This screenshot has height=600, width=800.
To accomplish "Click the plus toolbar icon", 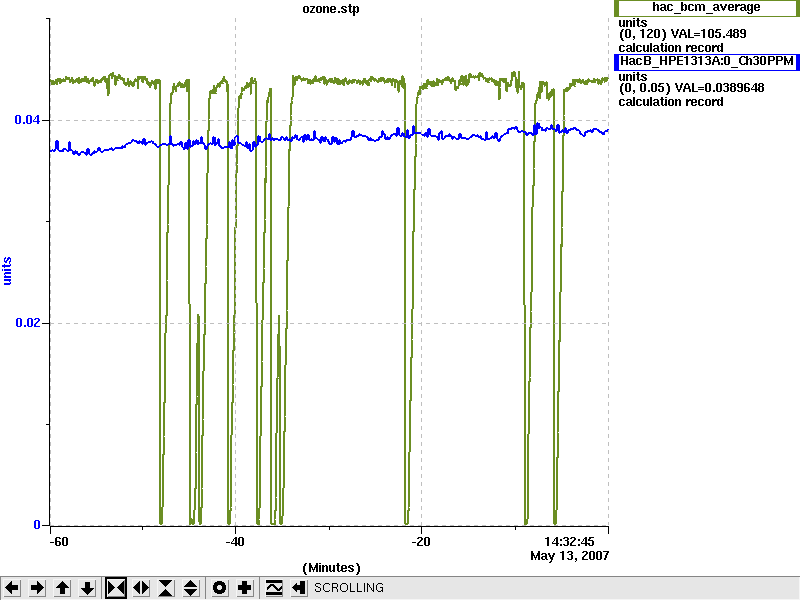I will tap(244, 588).
